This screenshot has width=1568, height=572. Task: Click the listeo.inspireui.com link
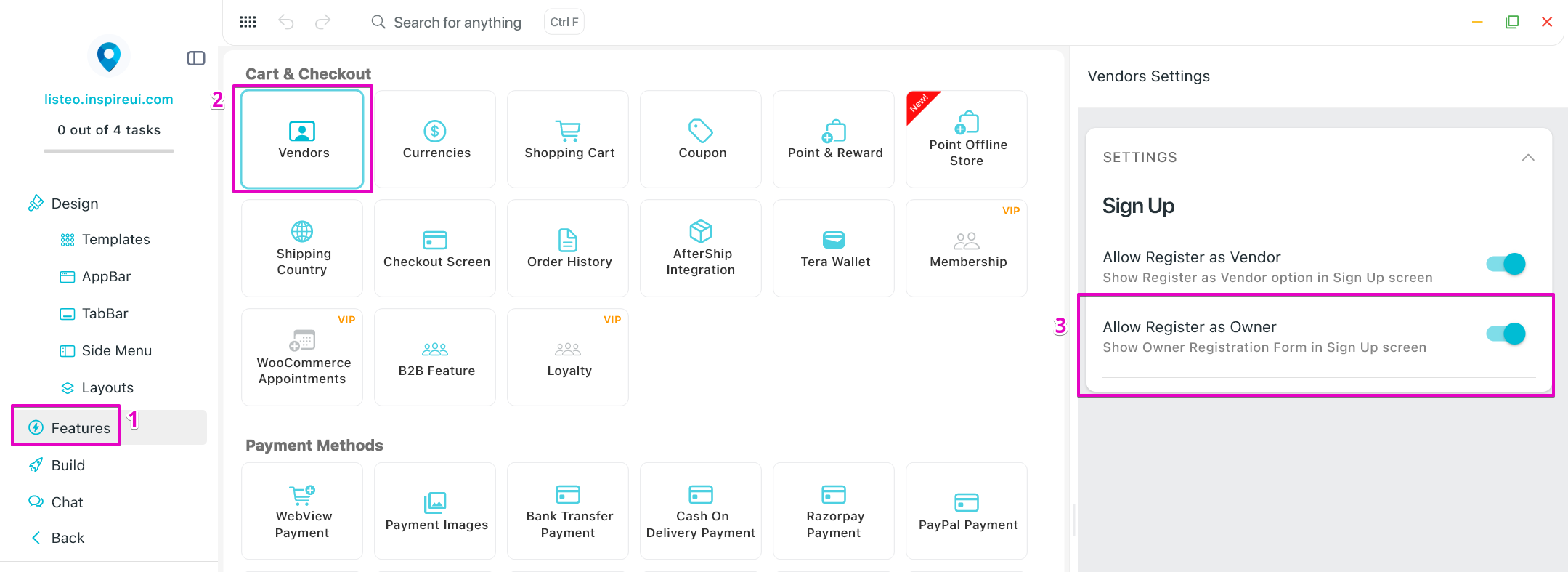(109, 100)
